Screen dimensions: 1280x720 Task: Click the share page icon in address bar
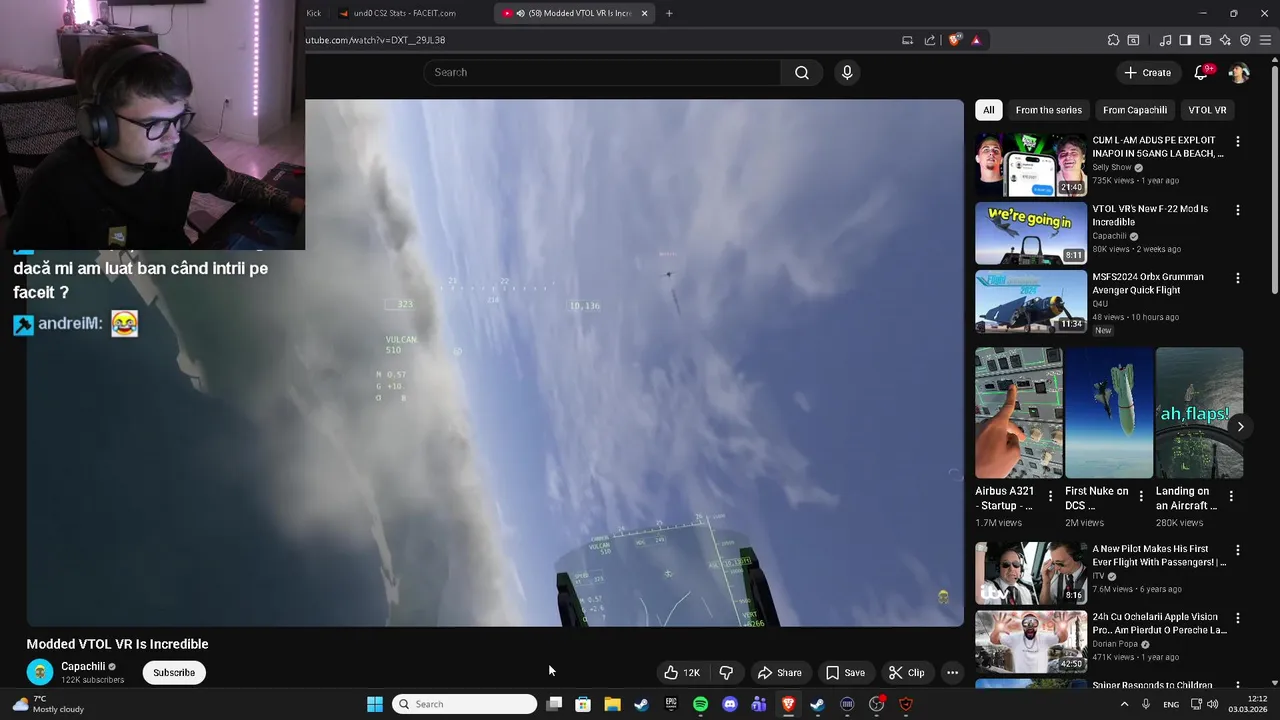pyautogui.click(x=930, y=40)
